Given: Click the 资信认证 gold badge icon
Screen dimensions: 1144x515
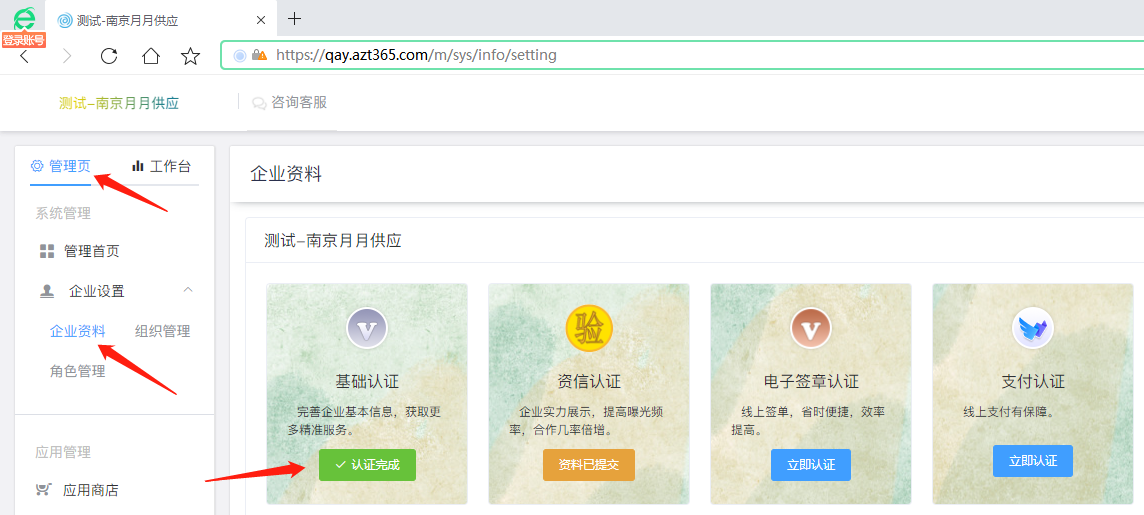Looking at the screenshot, I should coord(589,328).
